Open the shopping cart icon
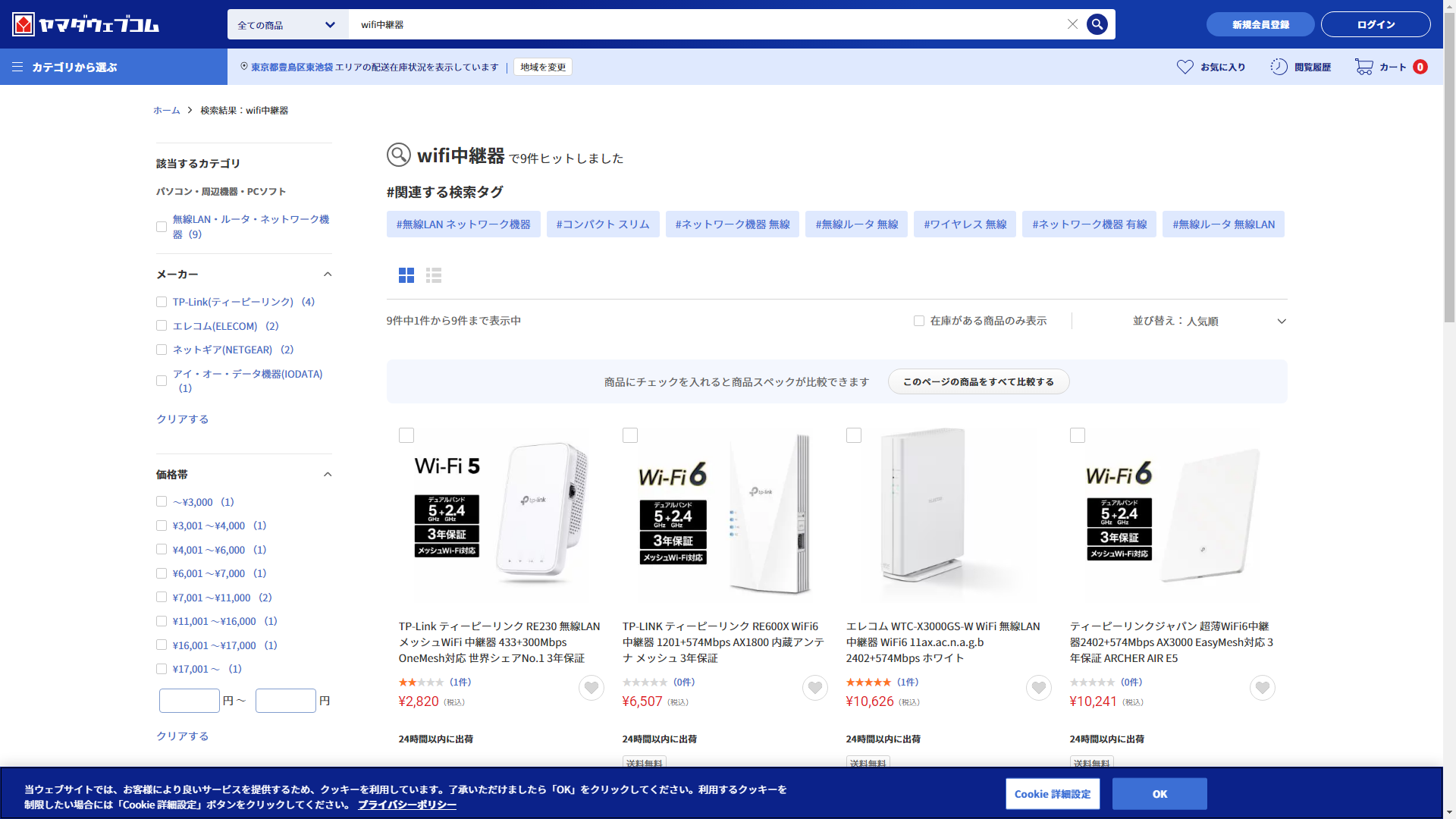This screenshot has width=1456, height=819. pos(1363,67)
